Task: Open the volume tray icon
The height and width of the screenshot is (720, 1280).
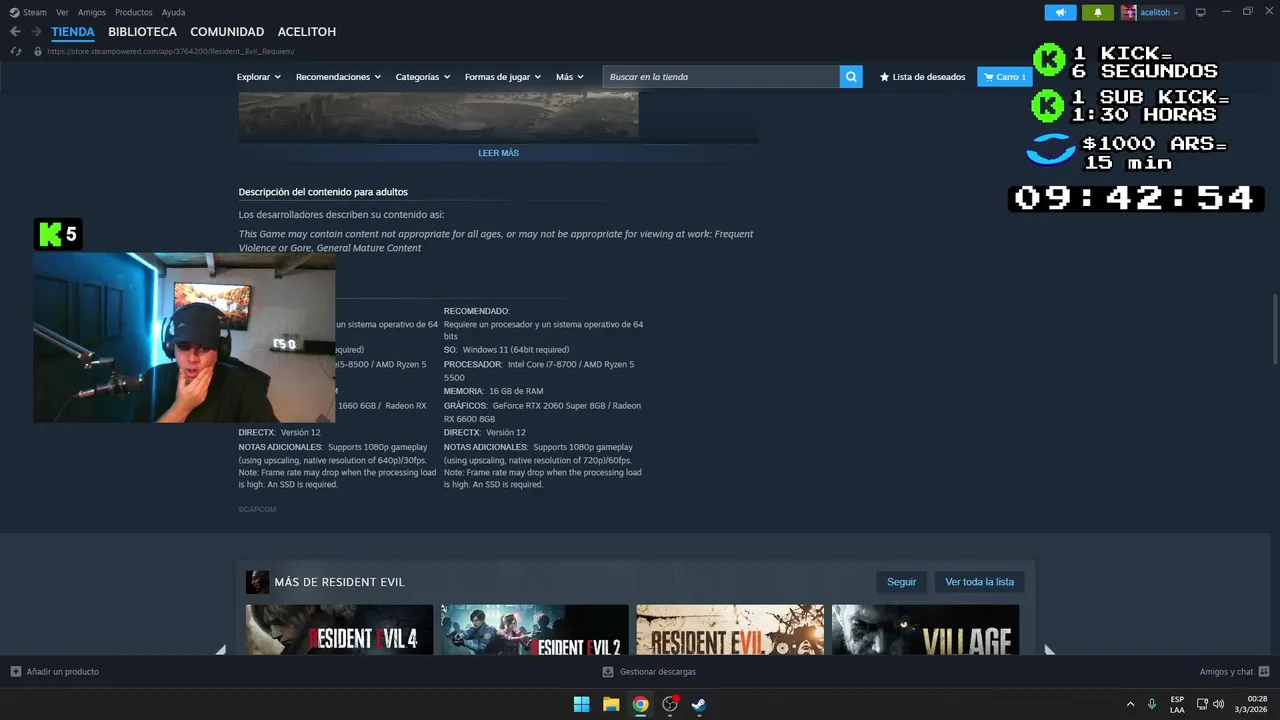Action: click(1218, 704)
